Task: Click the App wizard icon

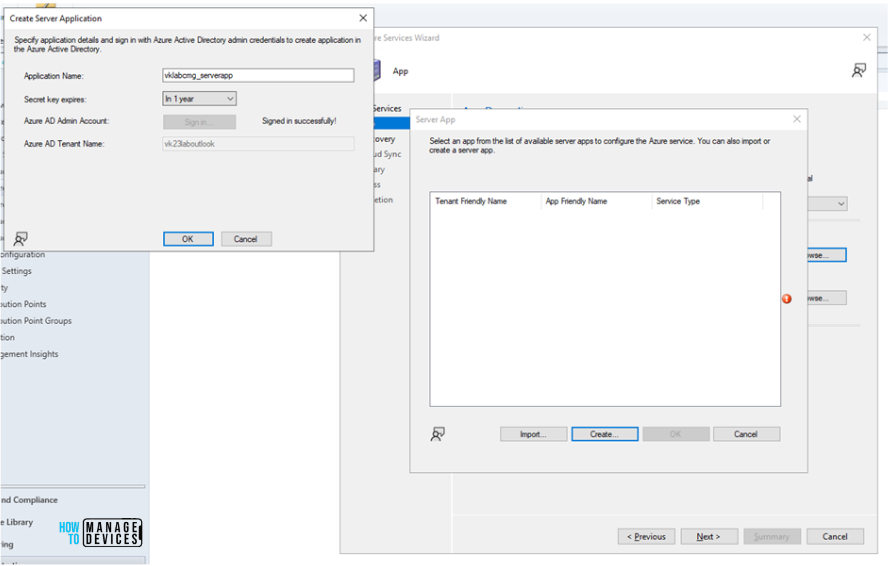Action: 377,71
